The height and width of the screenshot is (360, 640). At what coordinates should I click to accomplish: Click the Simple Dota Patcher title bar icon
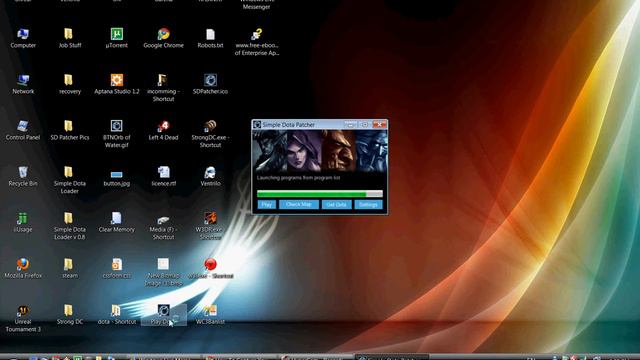coord(257,124)
